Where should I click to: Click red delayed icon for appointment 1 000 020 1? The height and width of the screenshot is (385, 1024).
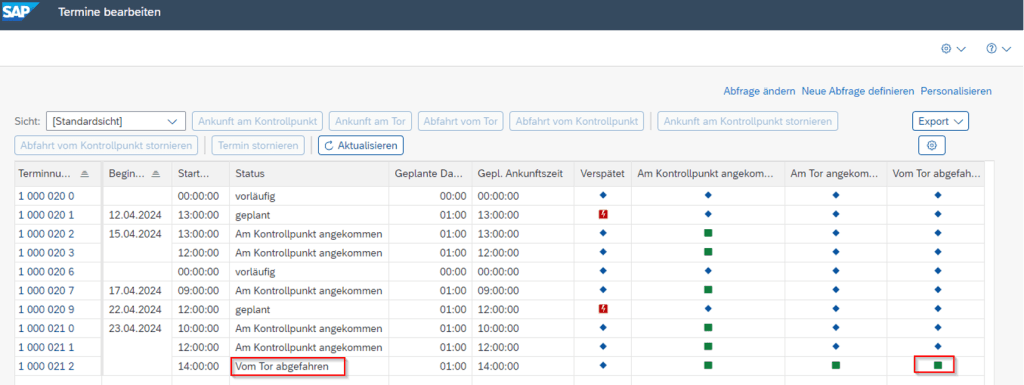603,214
